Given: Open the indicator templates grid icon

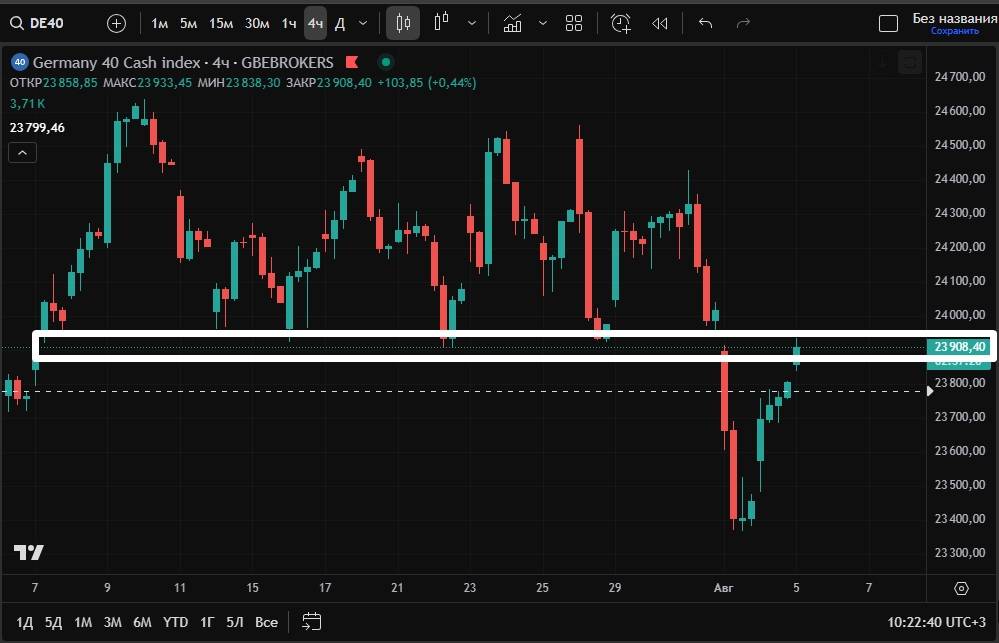Looking at the screenshot, I should (574, 23).
